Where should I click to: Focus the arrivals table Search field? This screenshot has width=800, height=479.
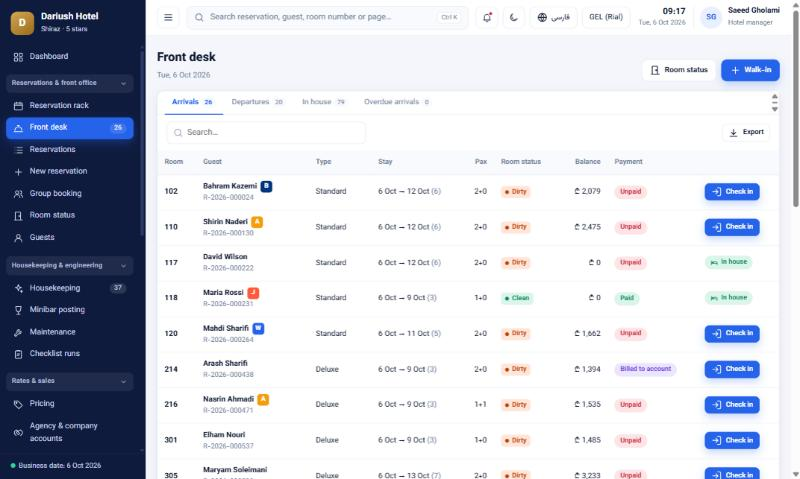coord(266,133)
